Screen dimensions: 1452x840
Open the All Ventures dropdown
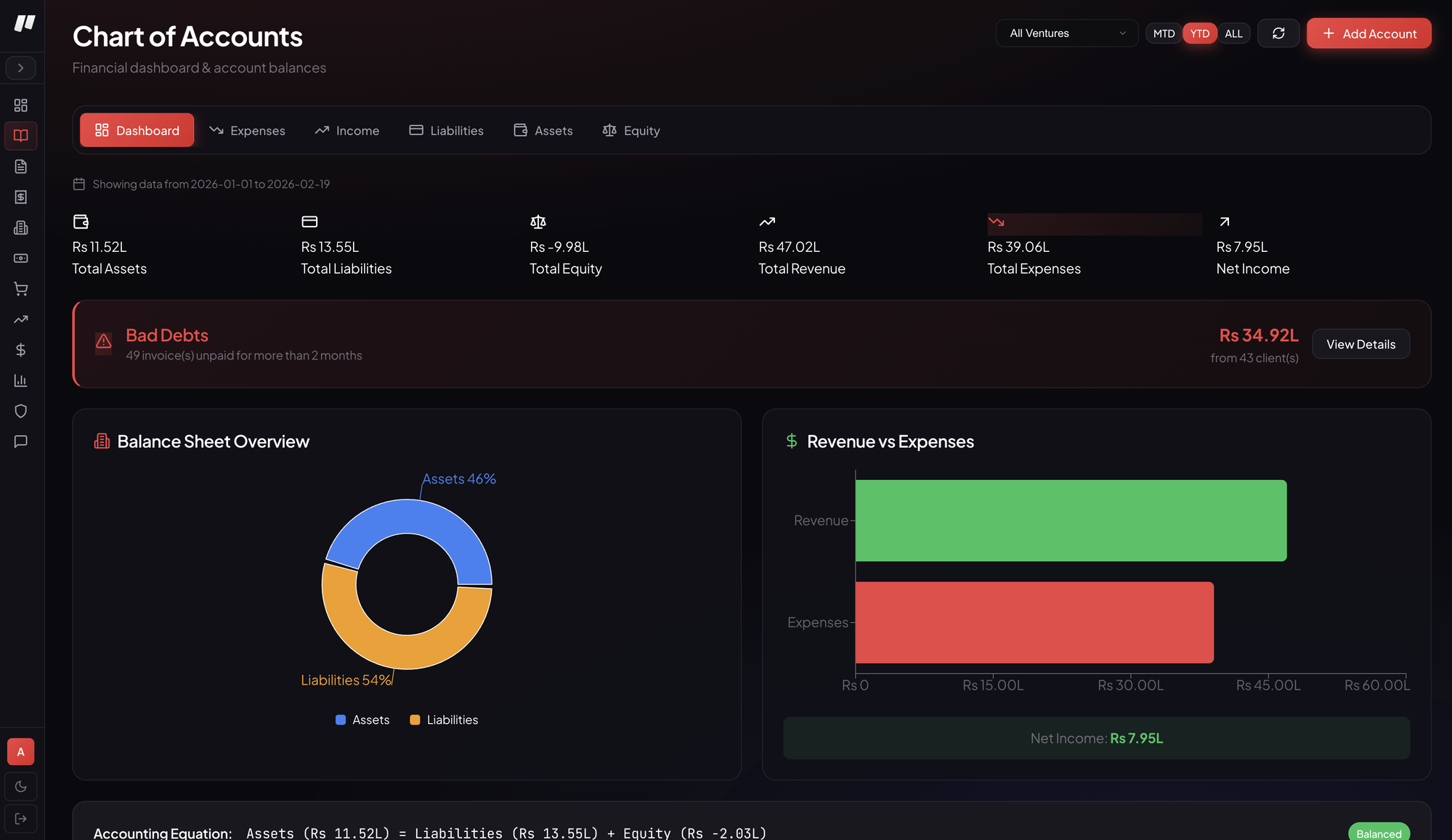point(1066,33)
